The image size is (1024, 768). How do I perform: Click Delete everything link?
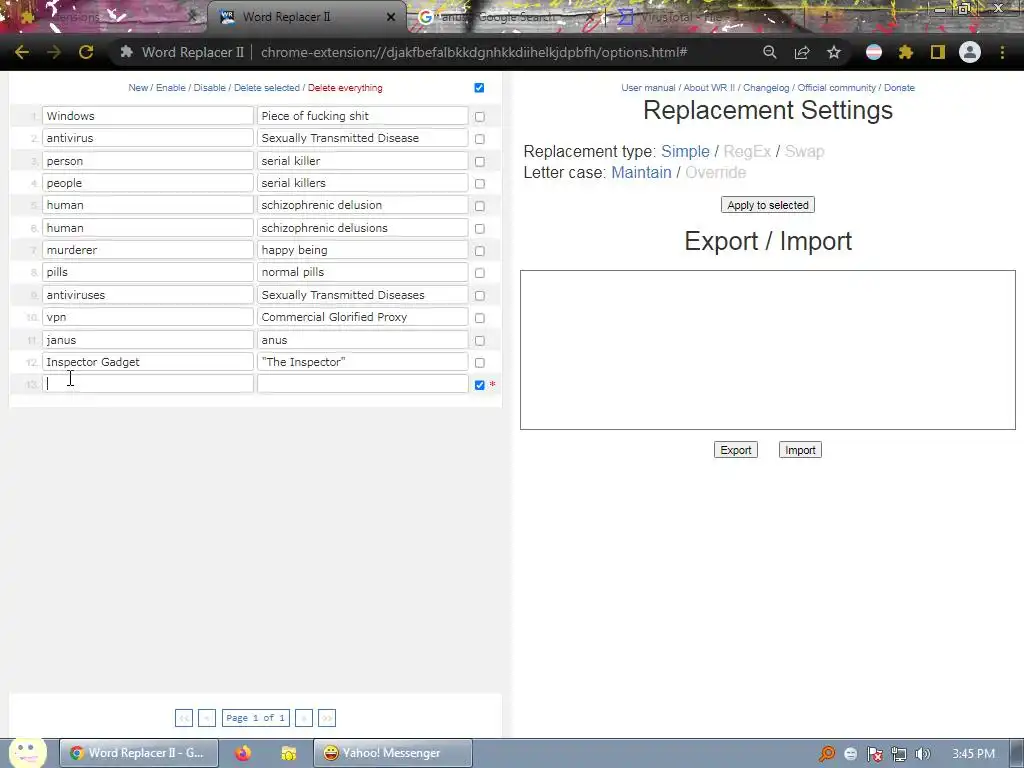(345, 88)
